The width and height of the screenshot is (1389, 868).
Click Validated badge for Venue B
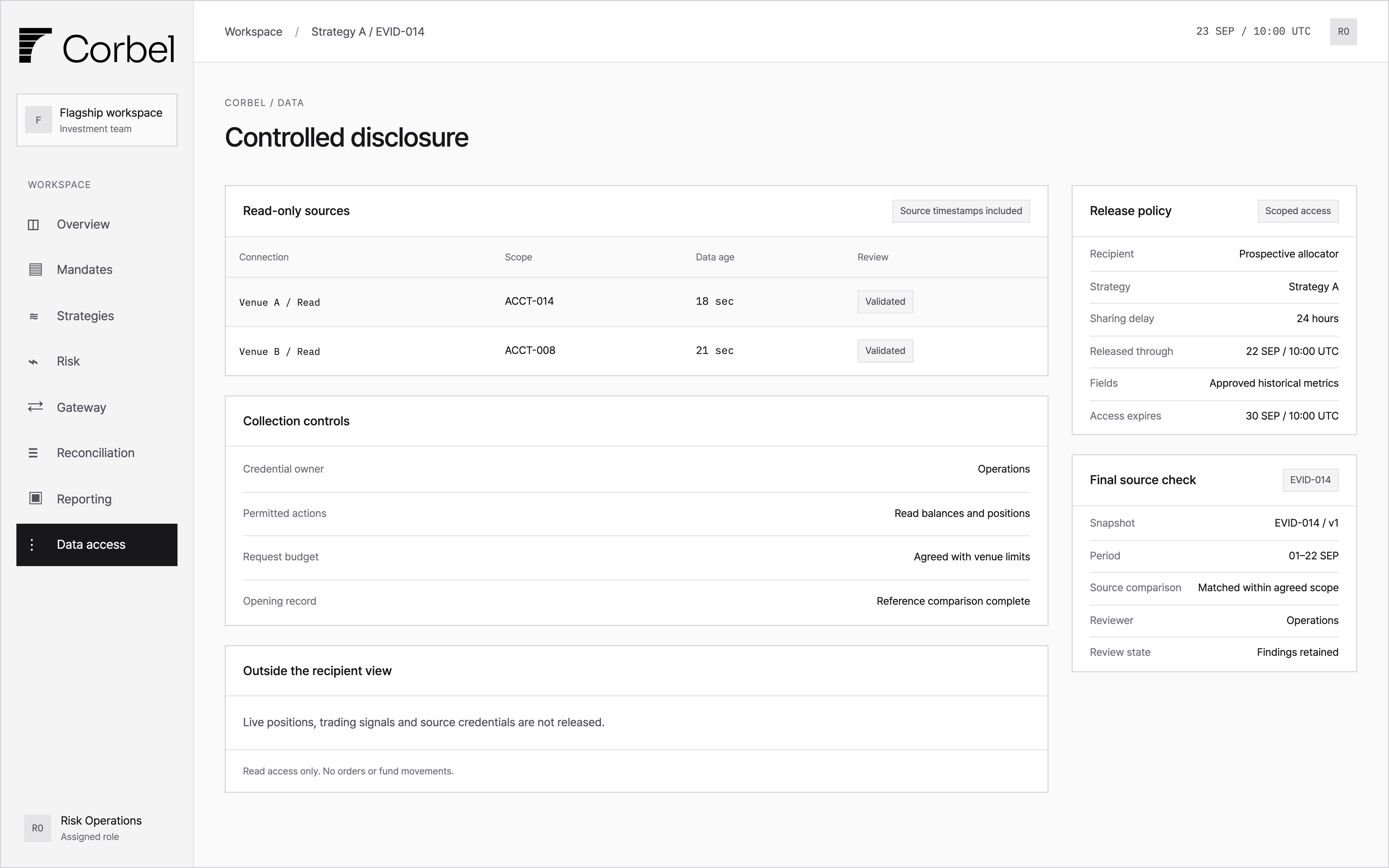point(885,351)
